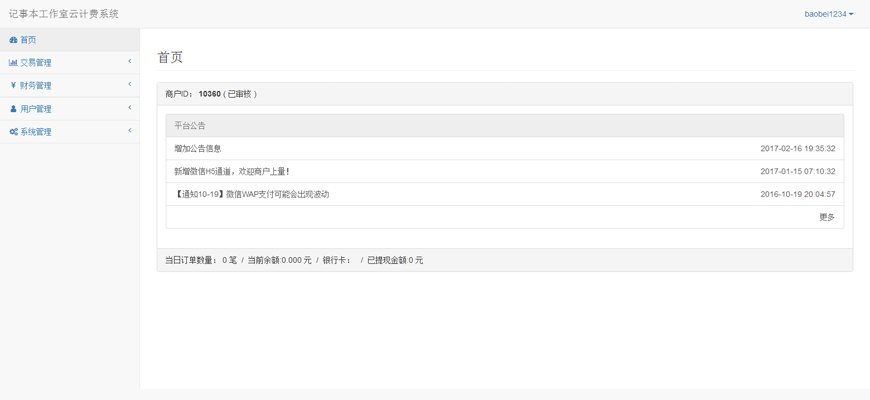Expand the 用户管理 chevron arrow

pos(130,107)
